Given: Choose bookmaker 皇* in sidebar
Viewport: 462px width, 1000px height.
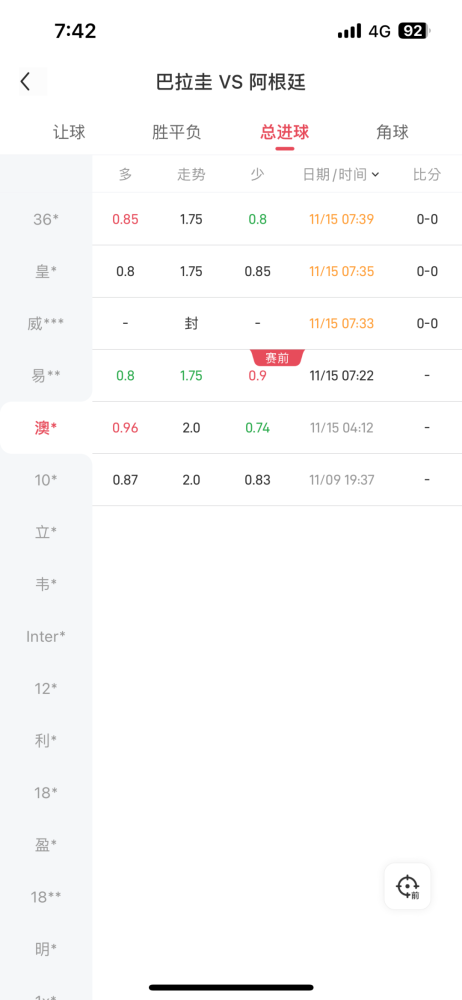Looking at the screenshot, I should [46, 272].
